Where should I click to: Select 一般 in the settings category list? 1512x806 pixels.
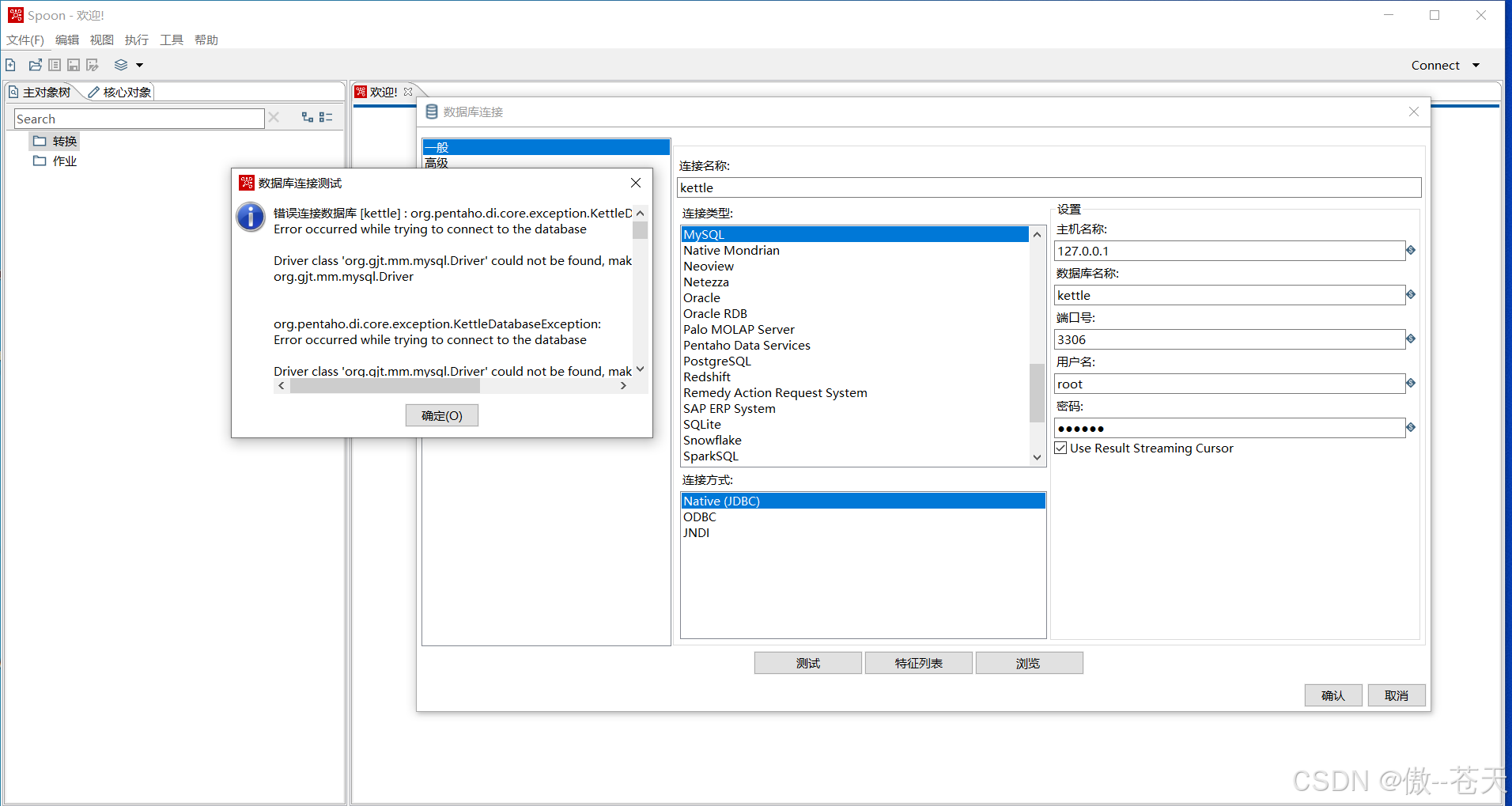click(546, 147)
